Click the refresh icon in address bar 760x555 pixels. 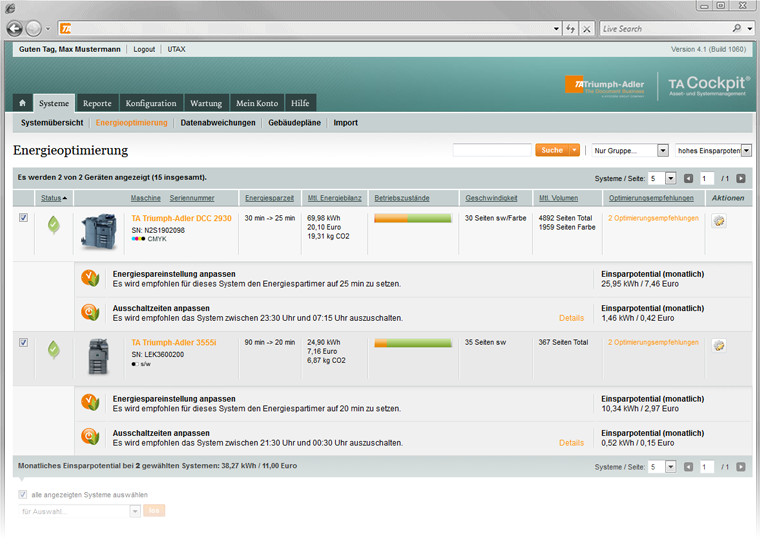click(570, 29)
